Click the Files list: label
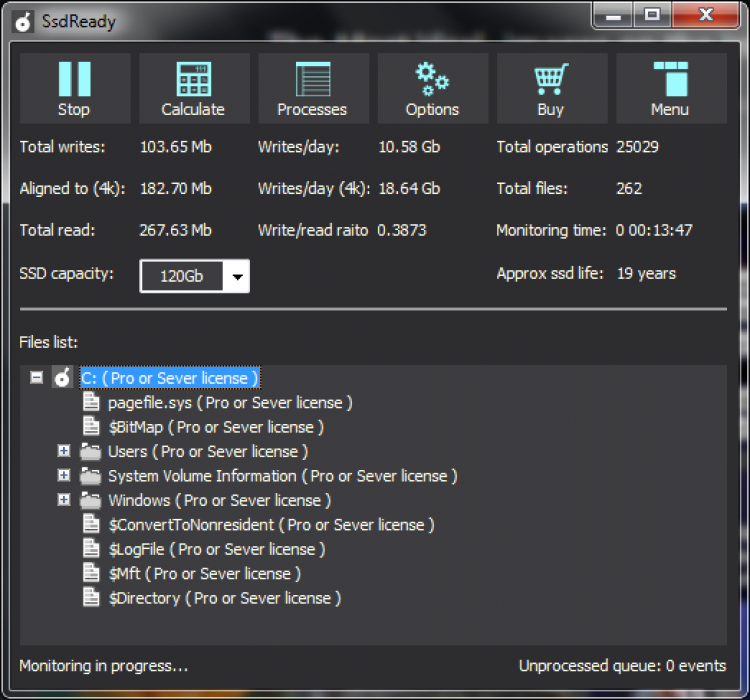The width and height of the screenshot is (750, 700). pyautogui.click(x=48, y=342)
